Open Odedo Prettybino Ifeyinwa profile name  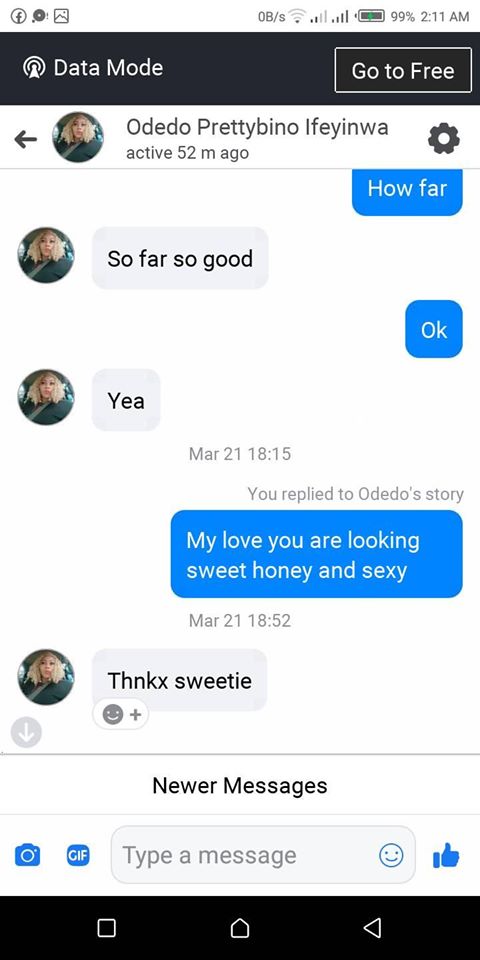click(257, 127)
